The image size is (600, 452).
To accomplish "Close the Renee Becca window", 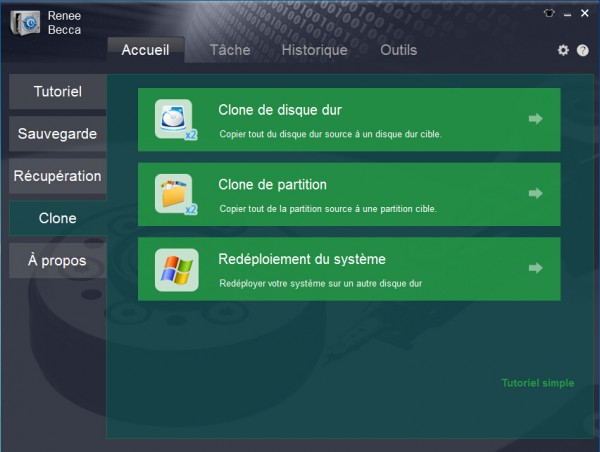I will click(585, 13).
